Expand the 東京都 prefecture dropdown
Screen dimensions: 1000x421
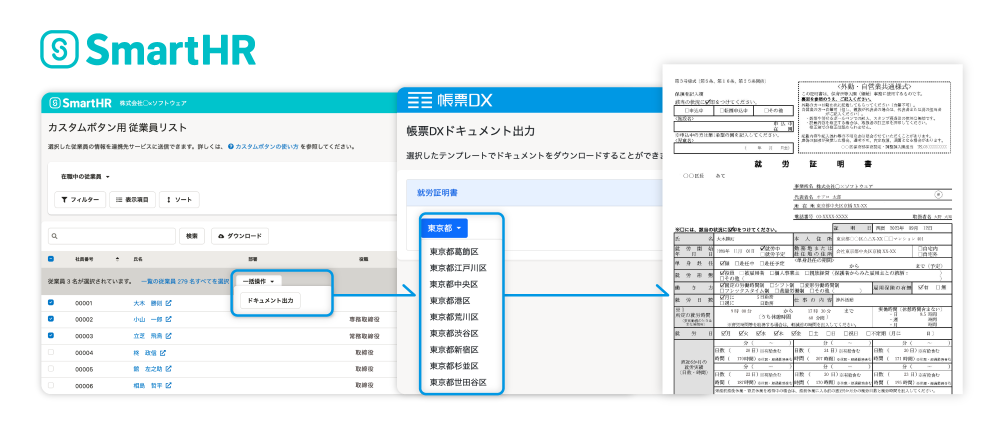[x=444, y=228]
